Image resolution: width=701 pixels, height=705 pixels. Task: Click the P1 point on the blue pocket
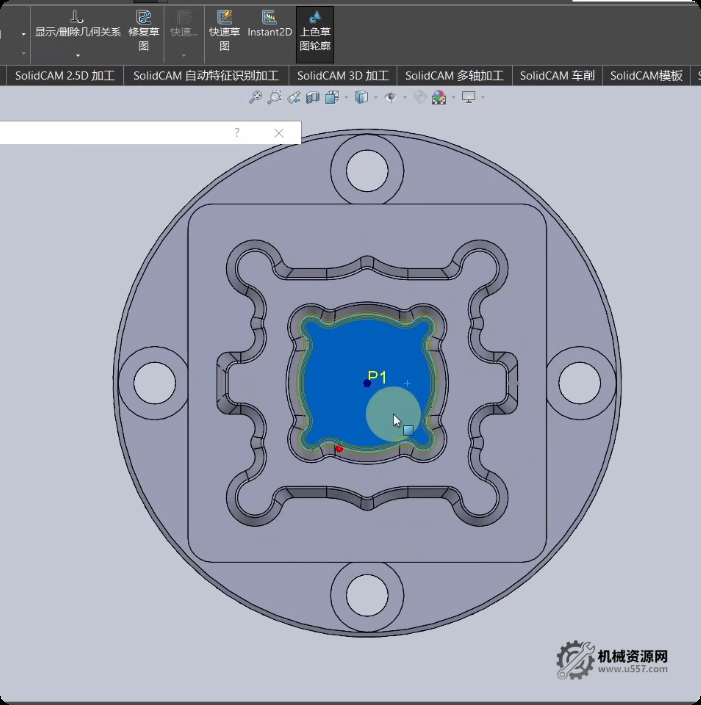[x=367, y=383]
